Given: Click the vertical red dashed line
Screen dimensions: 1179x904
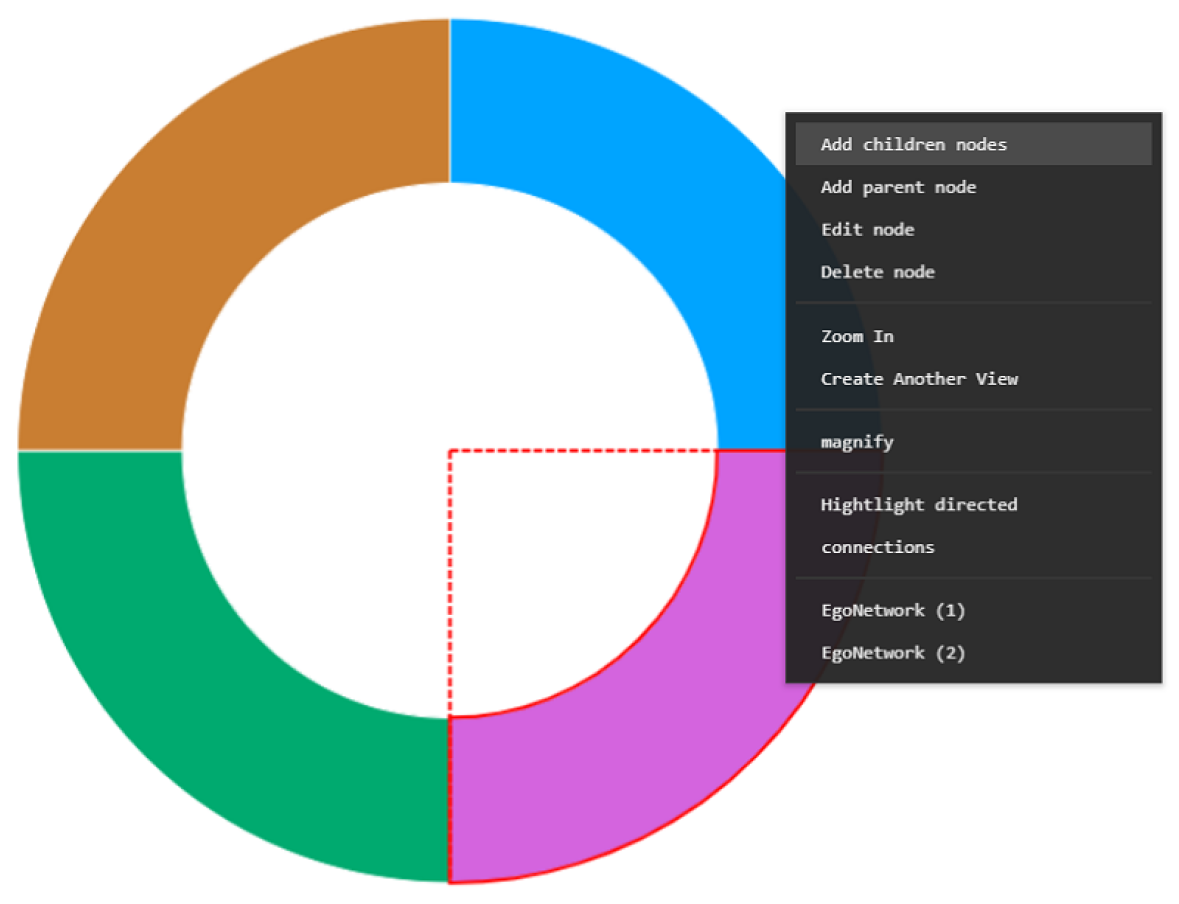Looking at the screenshot, I should click(450, 580).
